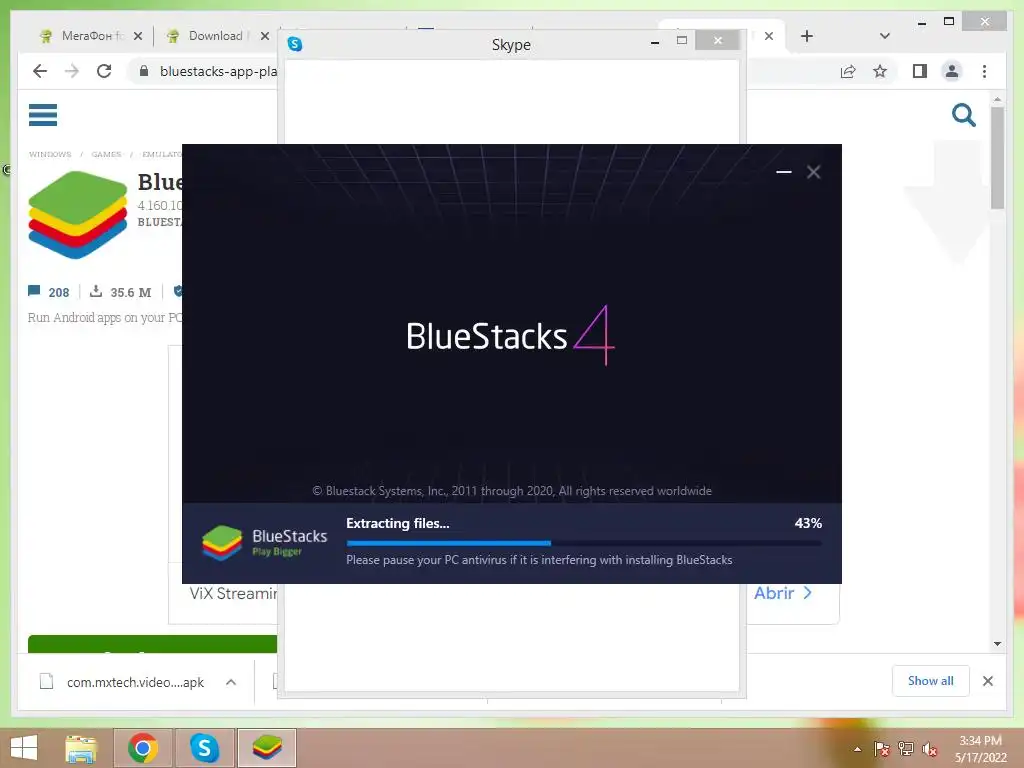
Task: Close the Skype window
Action: tap(718, 40)
